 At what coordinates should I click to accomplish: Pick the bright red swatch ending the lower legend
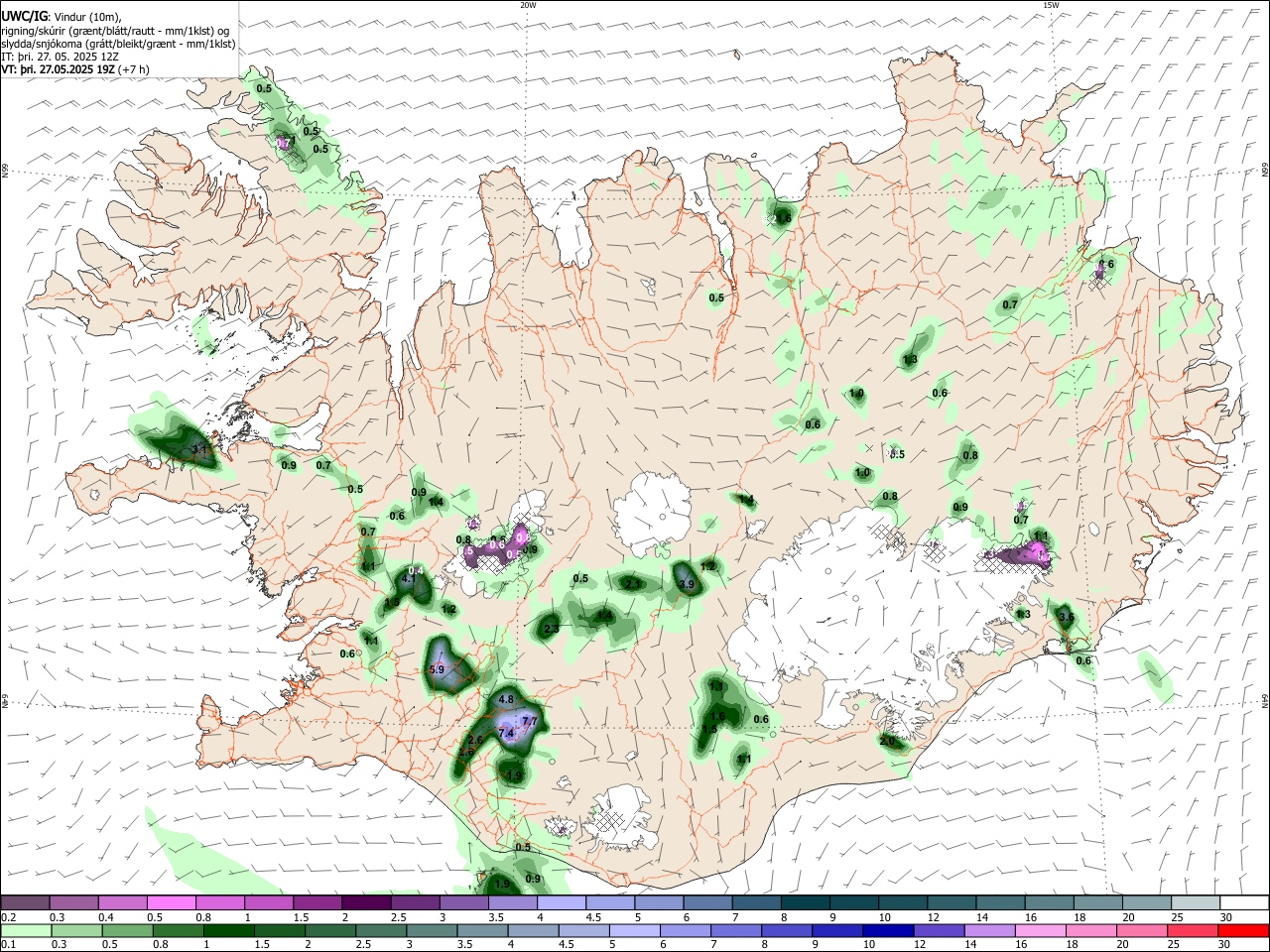pos(1243,931)
